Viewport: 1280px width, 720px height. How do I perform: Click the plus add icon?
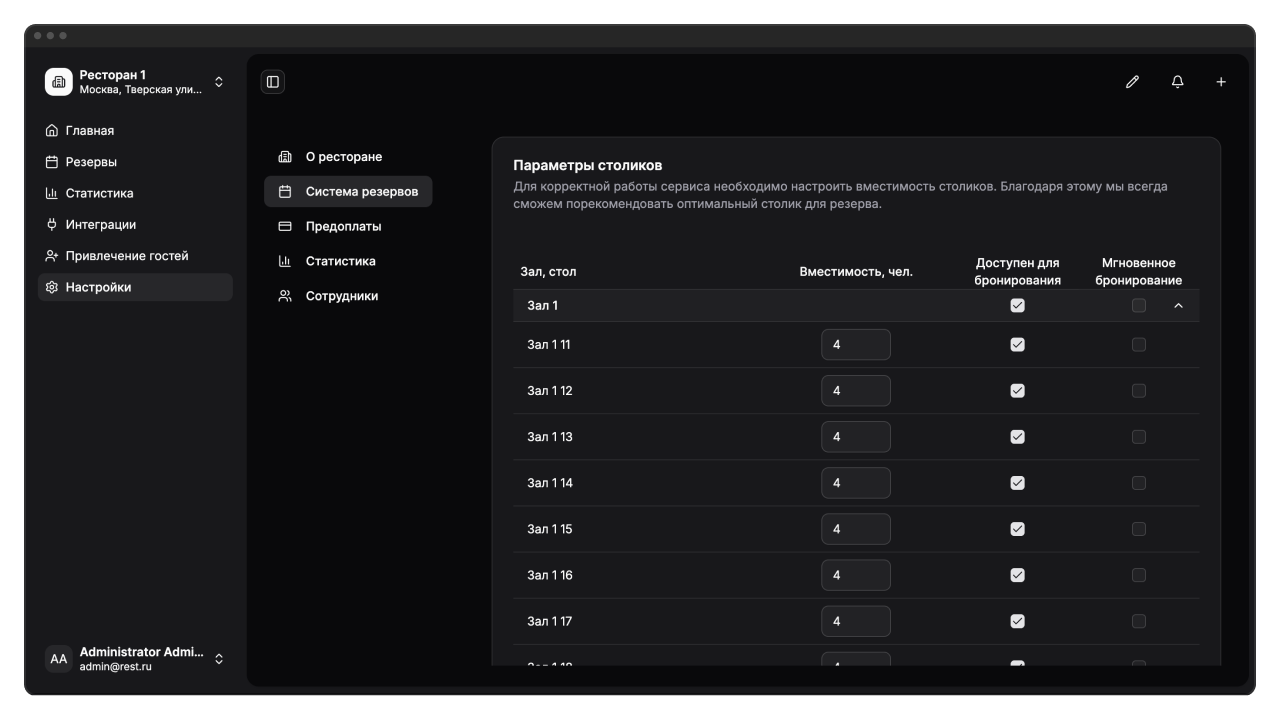point(1221,82)
